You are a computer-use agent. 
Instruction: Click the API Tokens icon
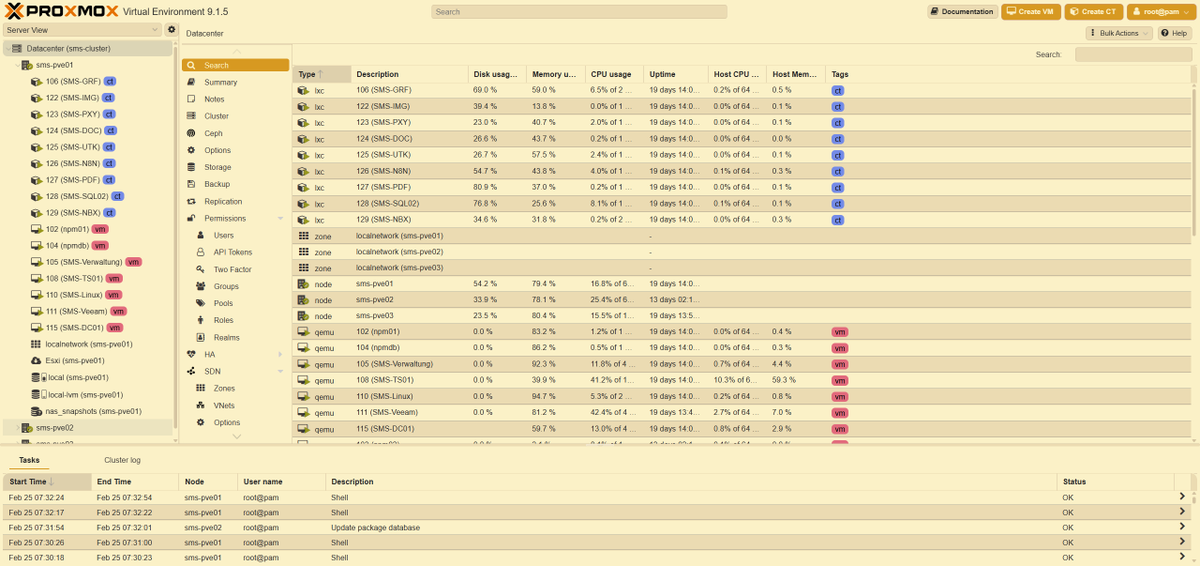click(x=201, y=252)
